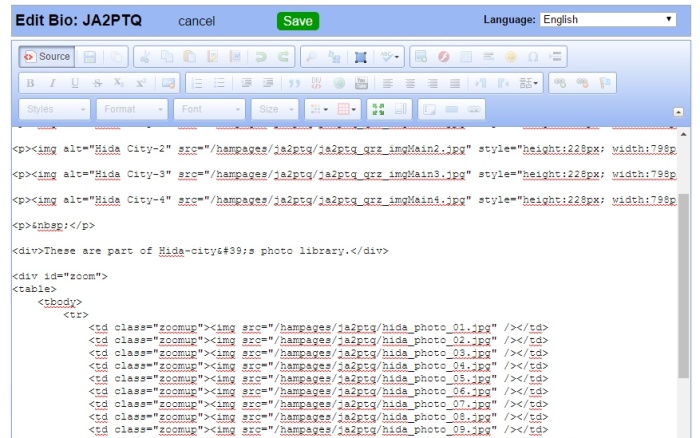700x438 pixels.
Task: Open the Background Color picker dropdown
Action: (x=347, y=109)
